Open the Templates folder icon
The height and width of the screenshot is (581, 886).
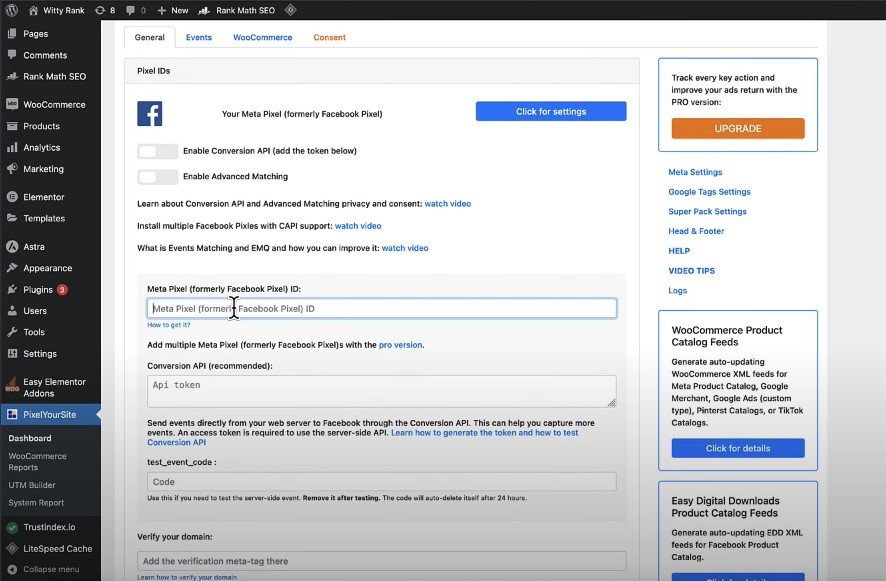(12, 218)
